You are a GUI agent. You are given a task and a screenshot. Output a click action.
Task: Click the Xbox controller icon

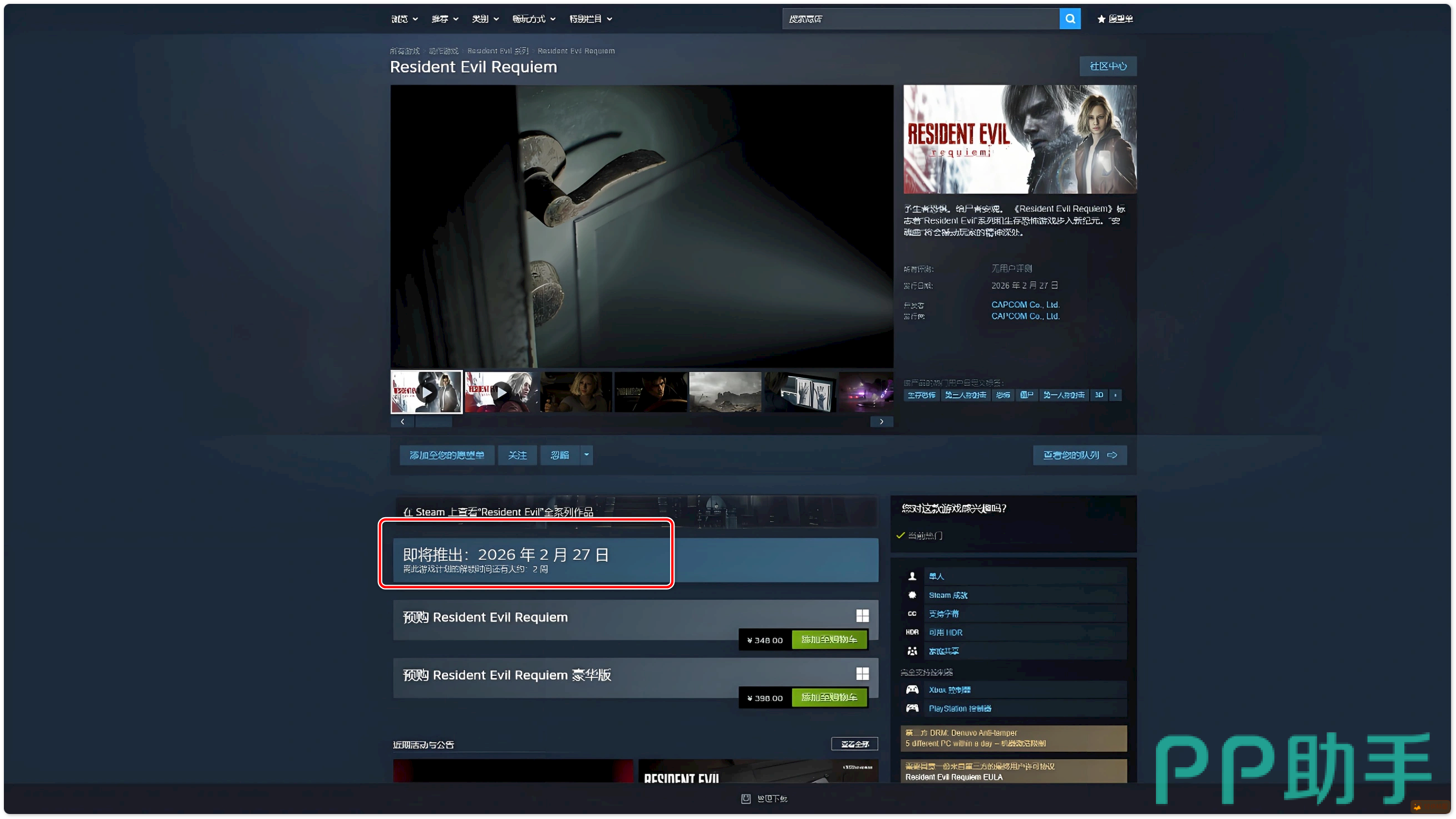coord(912,690)
